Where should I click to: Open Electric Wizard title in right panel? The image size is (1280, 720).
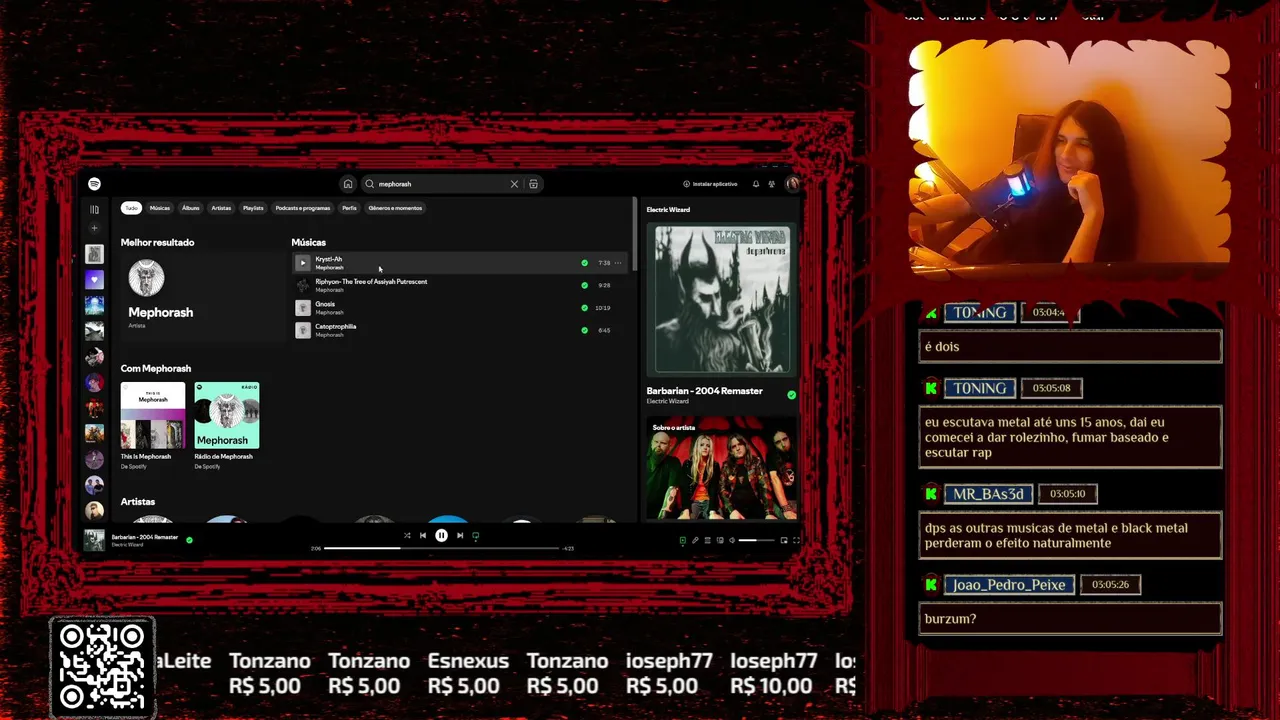[668, 210]
